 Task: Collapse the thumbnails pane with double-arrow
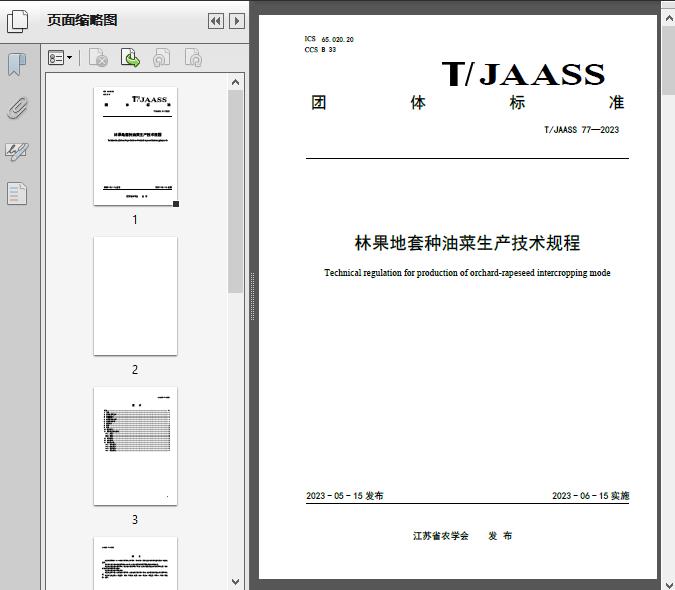tap(216, 21)
